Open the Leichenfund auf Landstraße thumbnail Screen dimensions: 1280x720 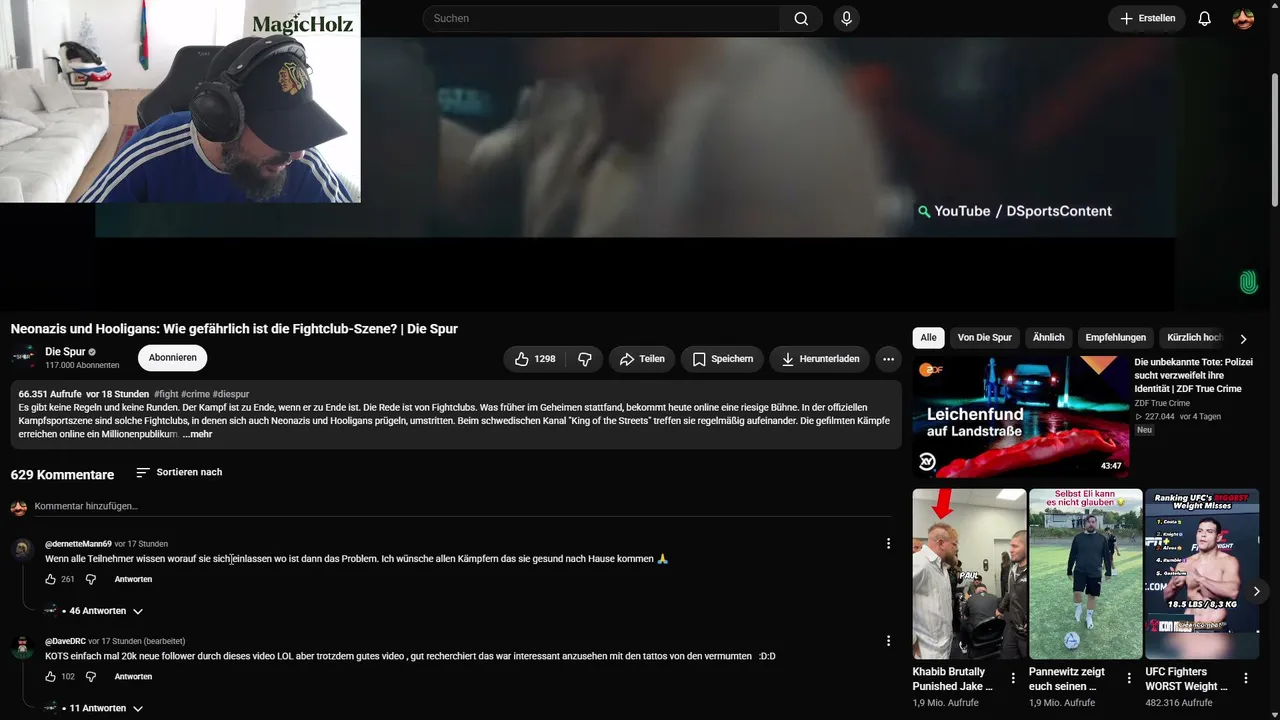[1021, 417]
